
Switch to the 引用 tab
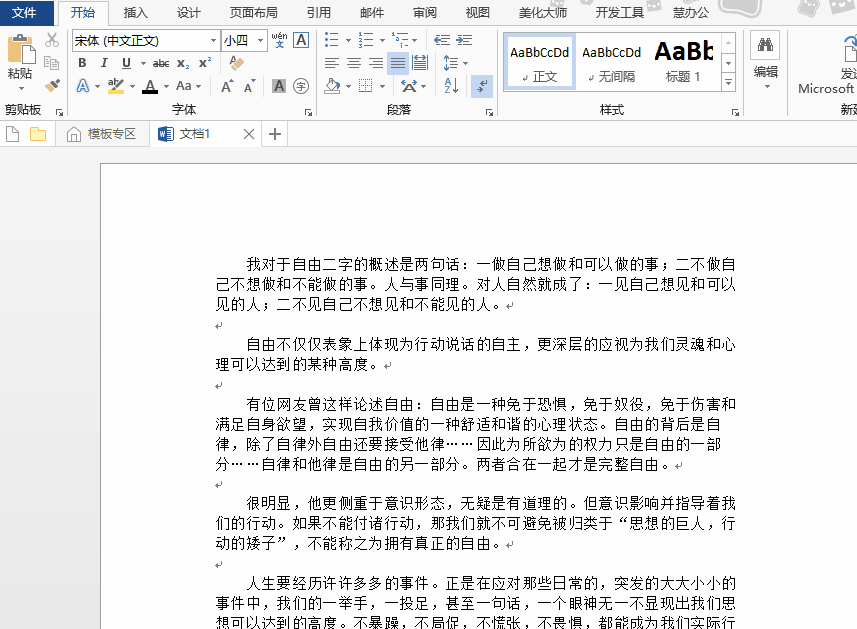[318, 13]
